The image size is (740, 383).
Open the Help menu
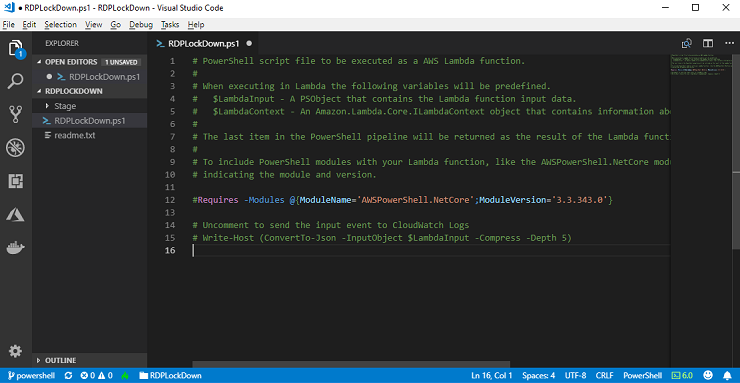click(x=195, y=25)
